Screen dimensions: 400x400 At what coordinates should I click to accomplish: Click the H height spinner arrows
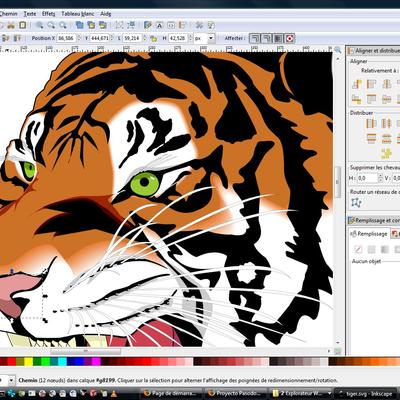[190, 39]
